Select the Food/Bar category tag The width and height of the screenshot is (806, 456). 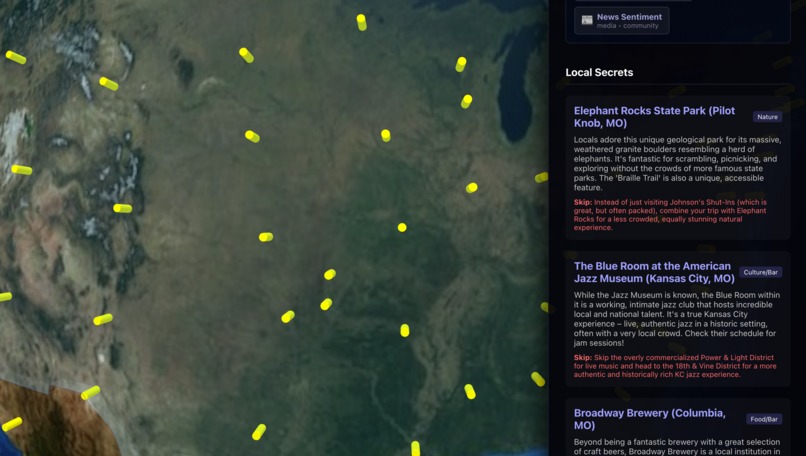(x=764, y=419)
